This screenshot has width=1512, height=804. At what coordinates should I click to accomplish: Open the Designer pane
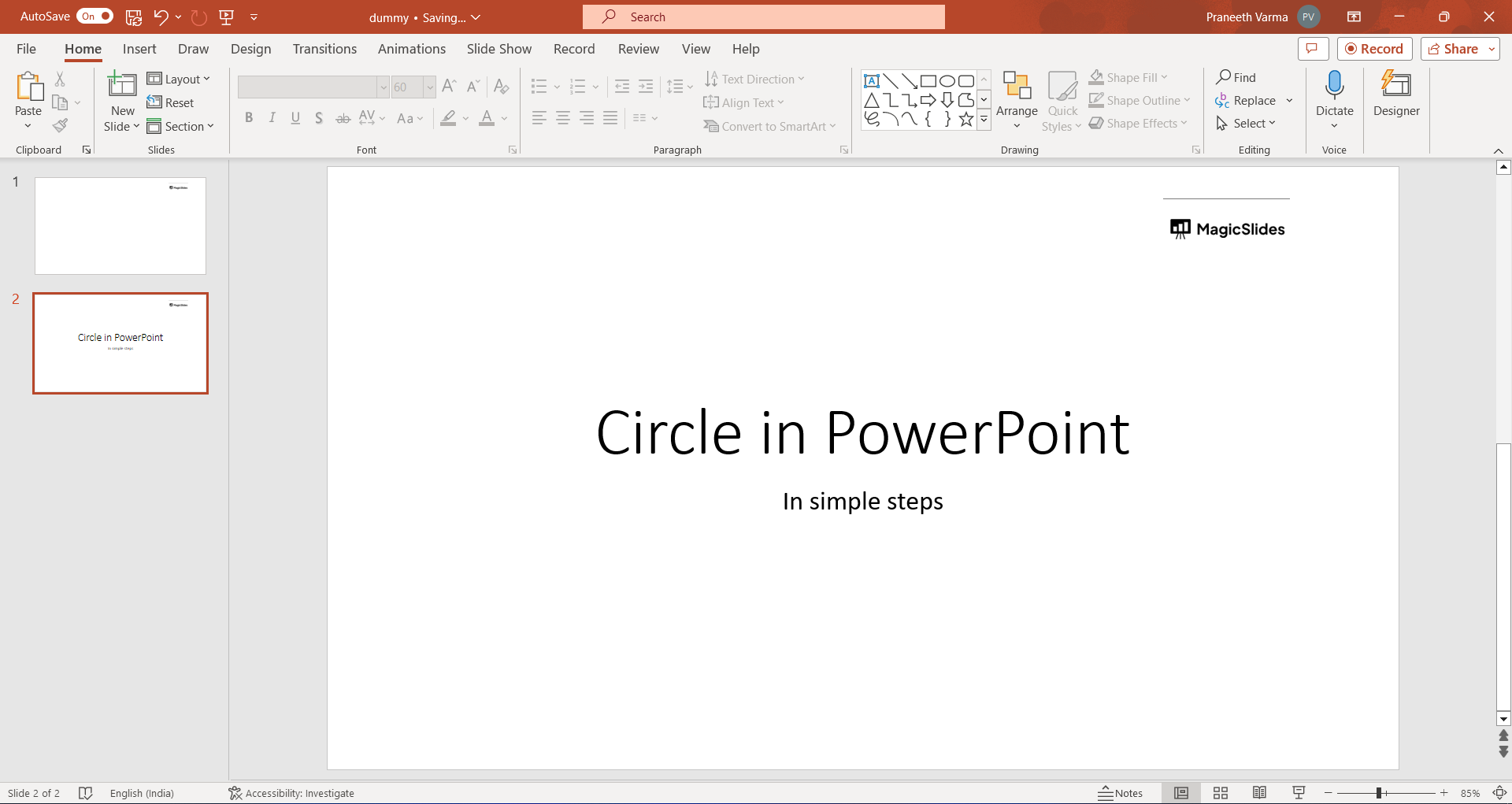pyautogui.click(x=1395, y=94)
